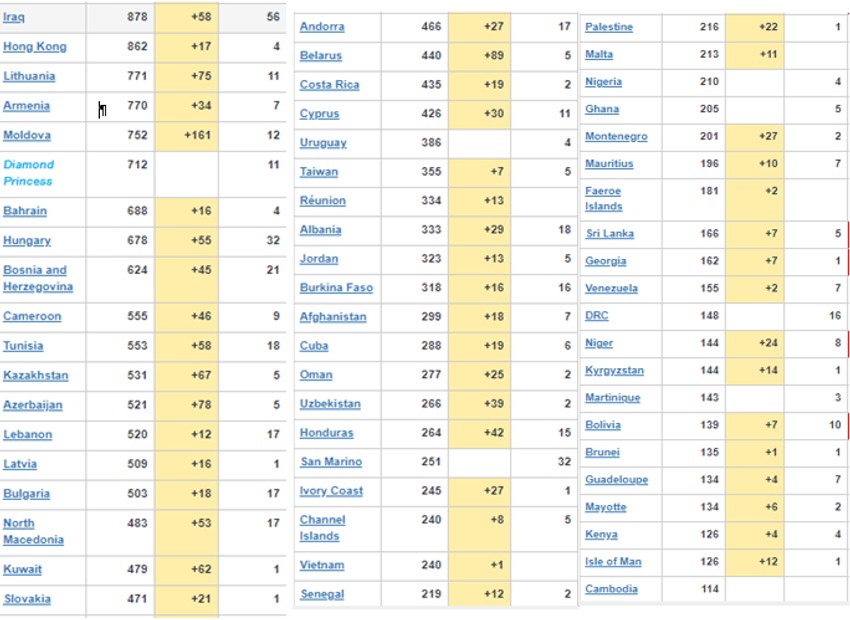The width and height of the screenshot is (850, 620).
Task: Select the Bosnia and Herzegovina link
Action: [x=37, y=278]
